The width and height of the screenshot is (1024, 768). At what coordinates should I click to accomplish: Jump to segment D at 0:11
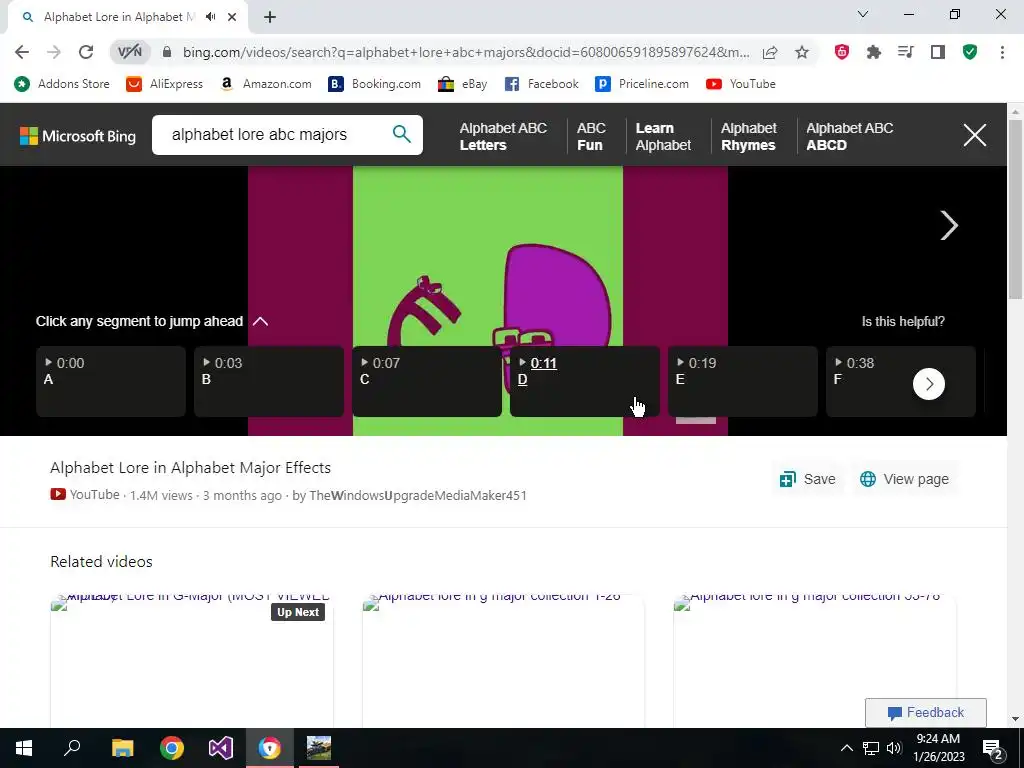tap(585, 381)
